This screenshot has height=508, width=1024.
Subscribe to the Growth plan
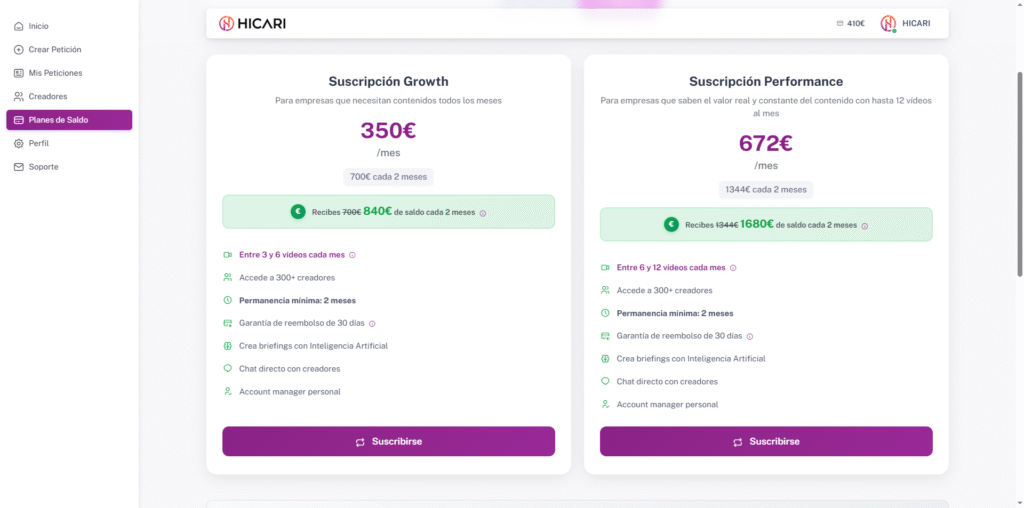(388, 441)
